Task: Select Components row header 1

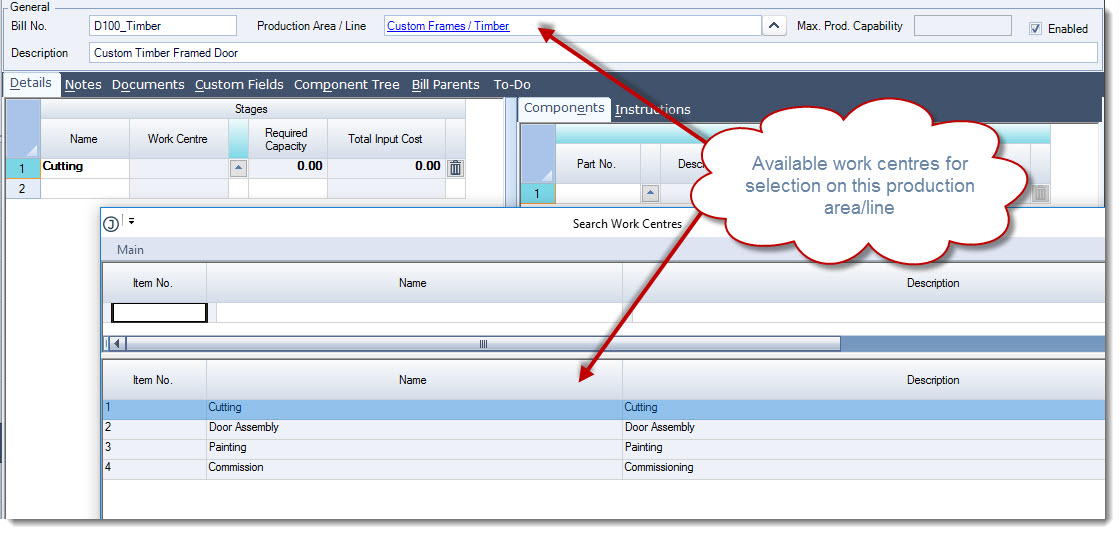Action: tap(538, 193)
